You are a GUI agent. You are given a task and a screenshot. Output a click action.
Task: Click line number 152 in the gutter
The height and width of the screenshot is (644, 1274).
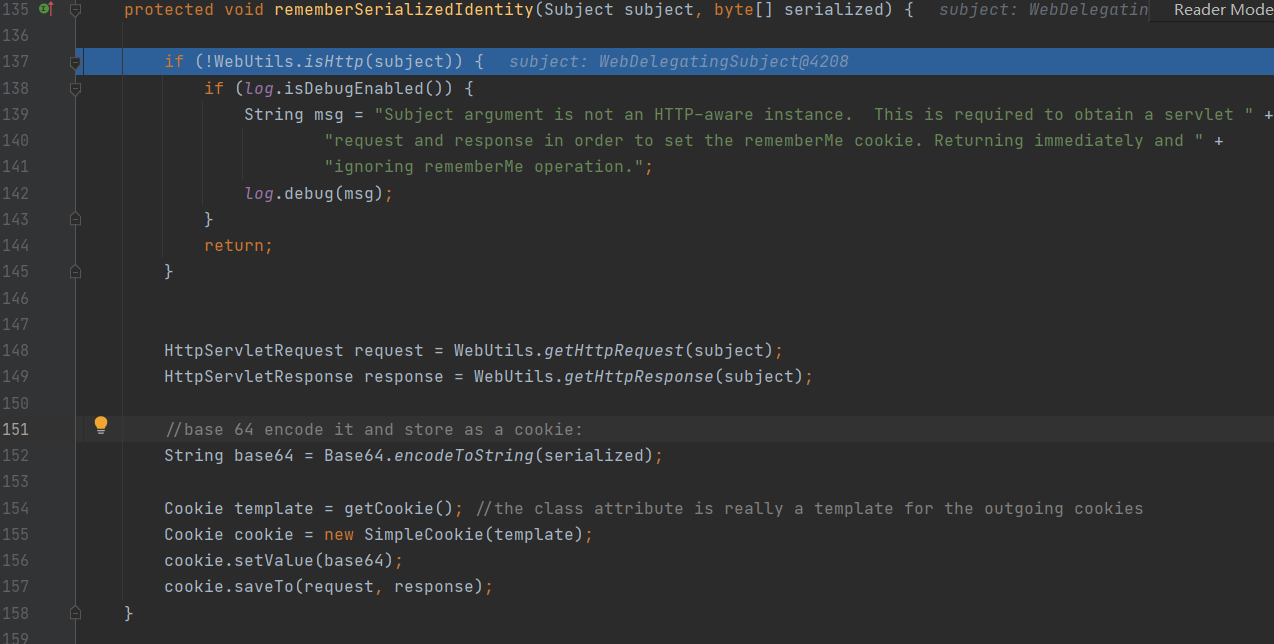tap(18, 455)
